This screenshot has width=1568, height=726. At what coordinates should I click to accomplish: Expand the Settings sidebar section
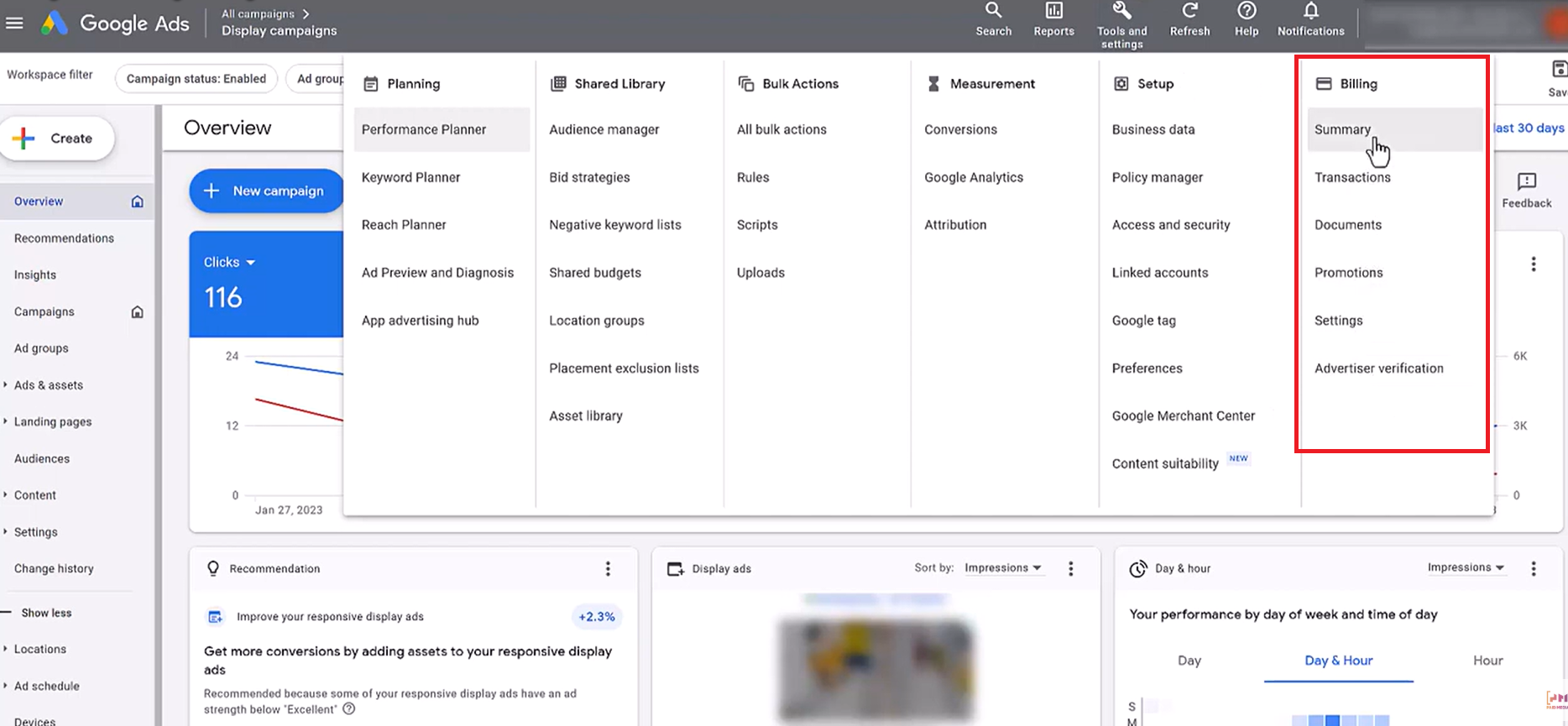tap(6, 532)
